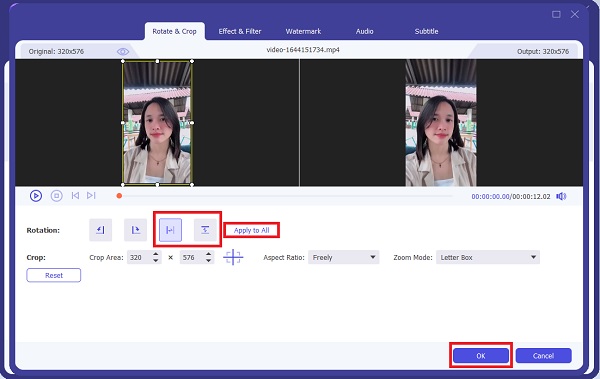Jump to previous frame
The width and height of the screenshot is (600, 379).
point(75,196)
